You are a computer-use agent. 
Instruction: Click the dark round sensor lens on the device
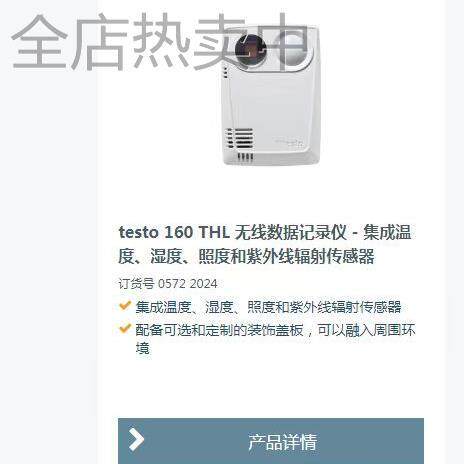251,50
